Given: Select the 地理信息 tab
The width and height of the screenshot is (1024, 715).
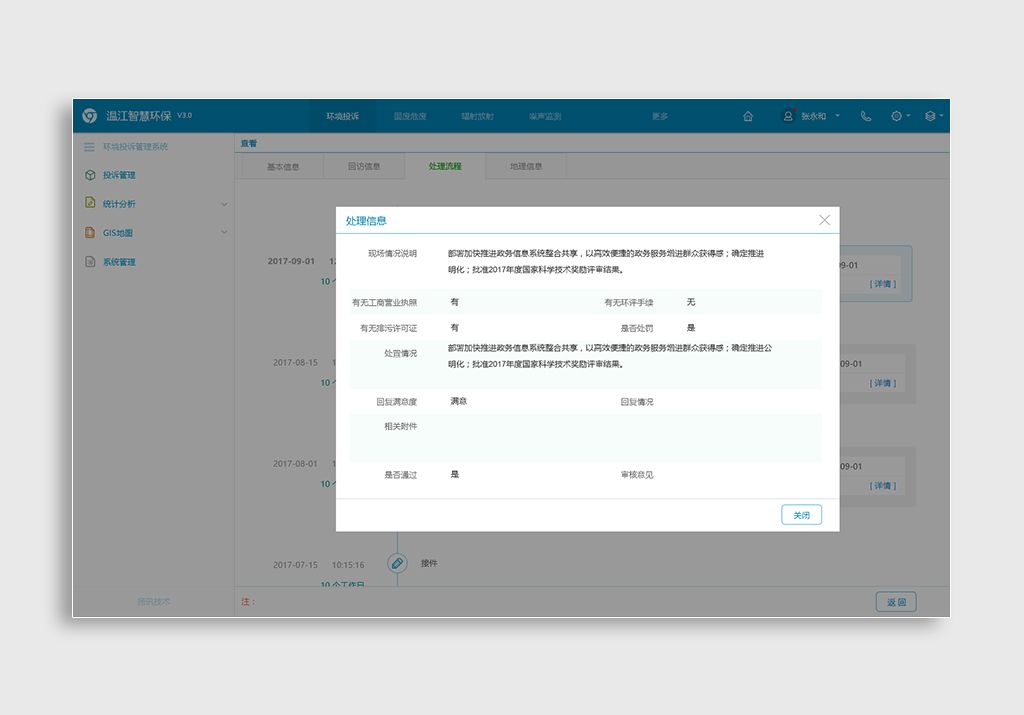Looking at the screenshot, I should tap(526, 166).
